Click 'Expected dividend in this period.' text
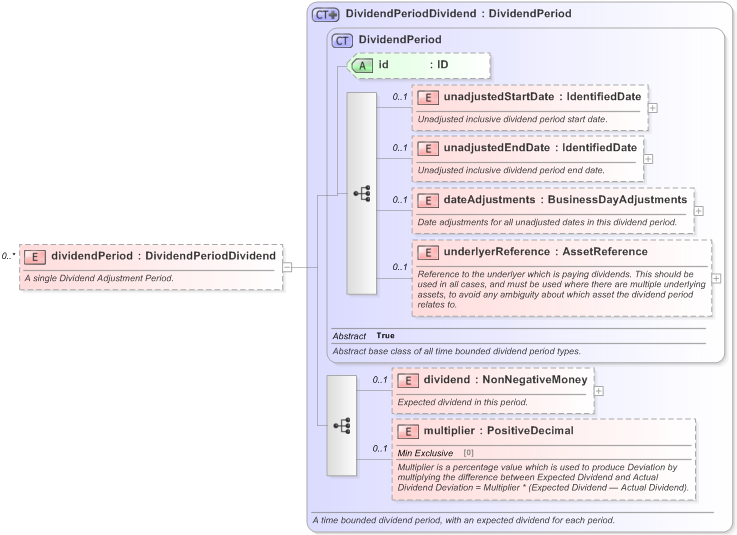Image resolution: width=737 pixels, height=535 pixels. [x=463, y=402]
